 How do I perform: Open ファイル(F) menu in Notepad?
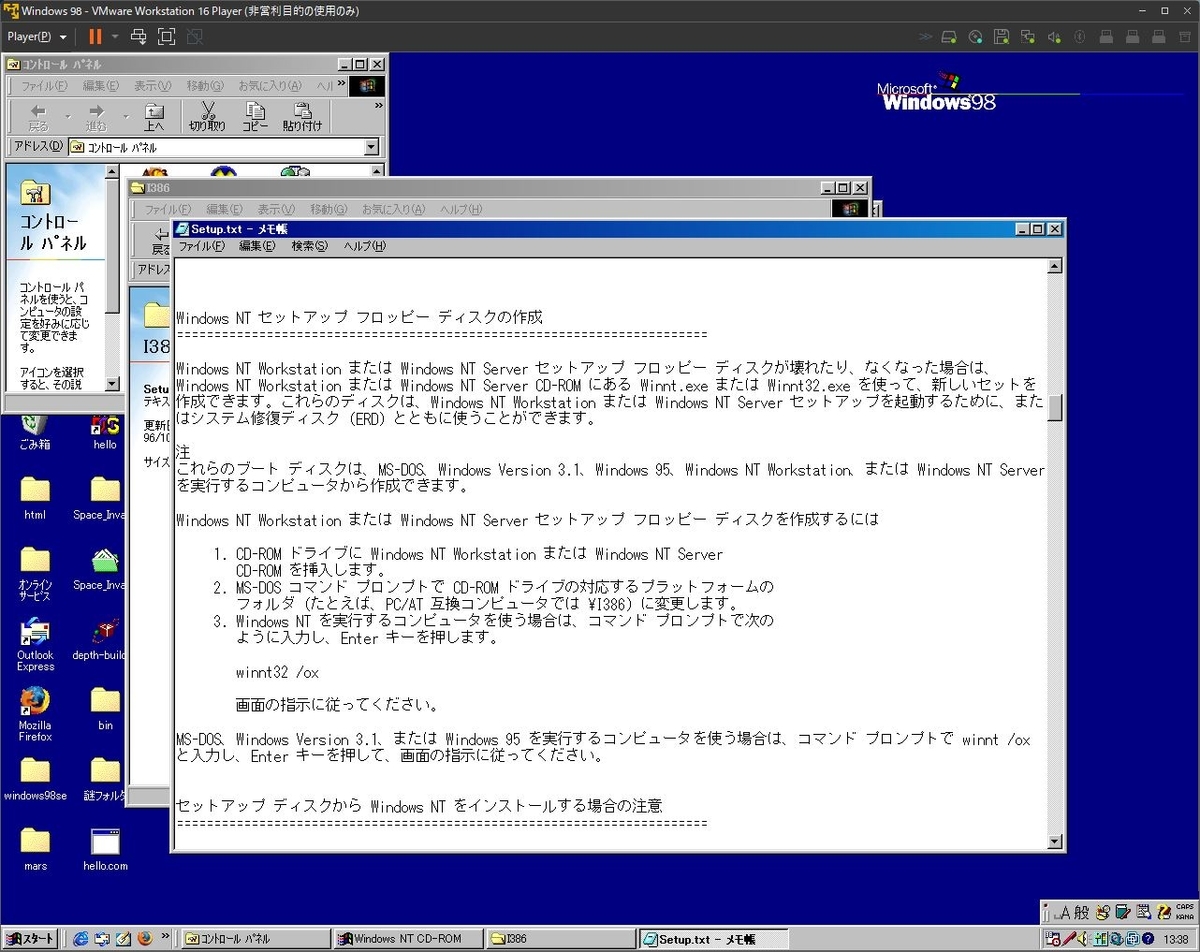click(201, 246)
